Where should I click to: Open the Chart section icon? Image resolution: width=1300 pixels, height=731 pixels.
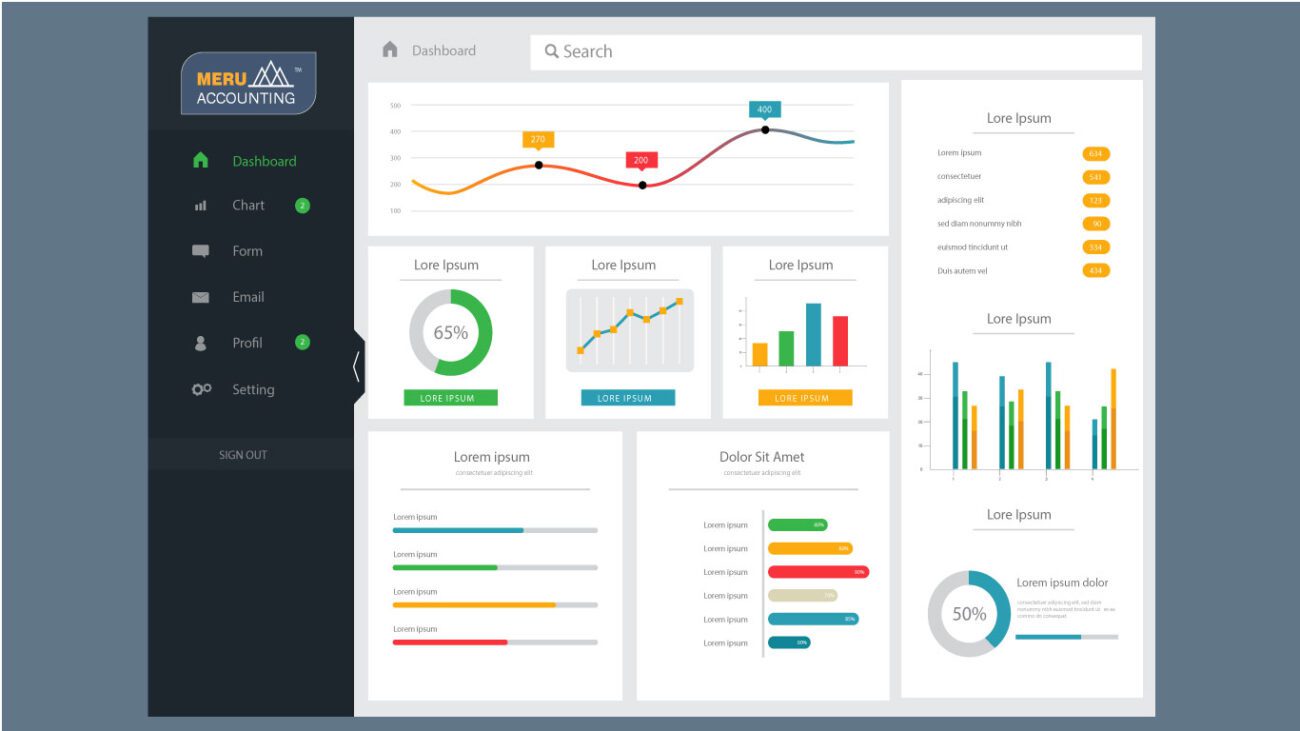point(199,205)
